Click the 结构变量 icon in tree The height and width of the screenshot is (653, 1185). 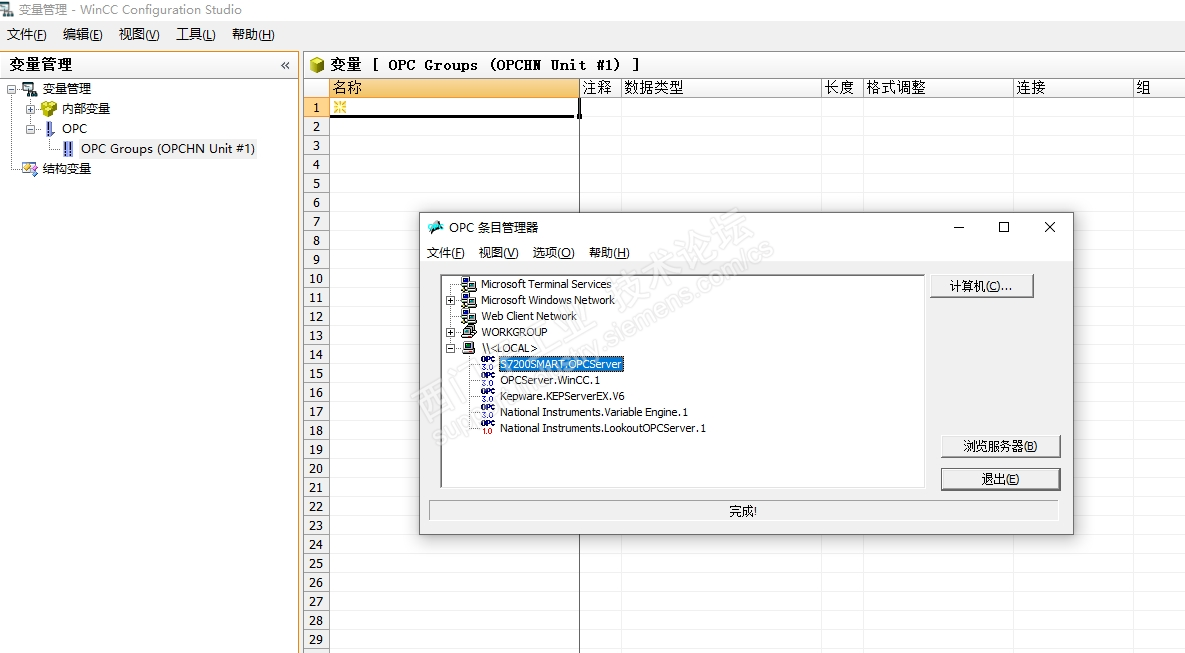pos(29,169)
